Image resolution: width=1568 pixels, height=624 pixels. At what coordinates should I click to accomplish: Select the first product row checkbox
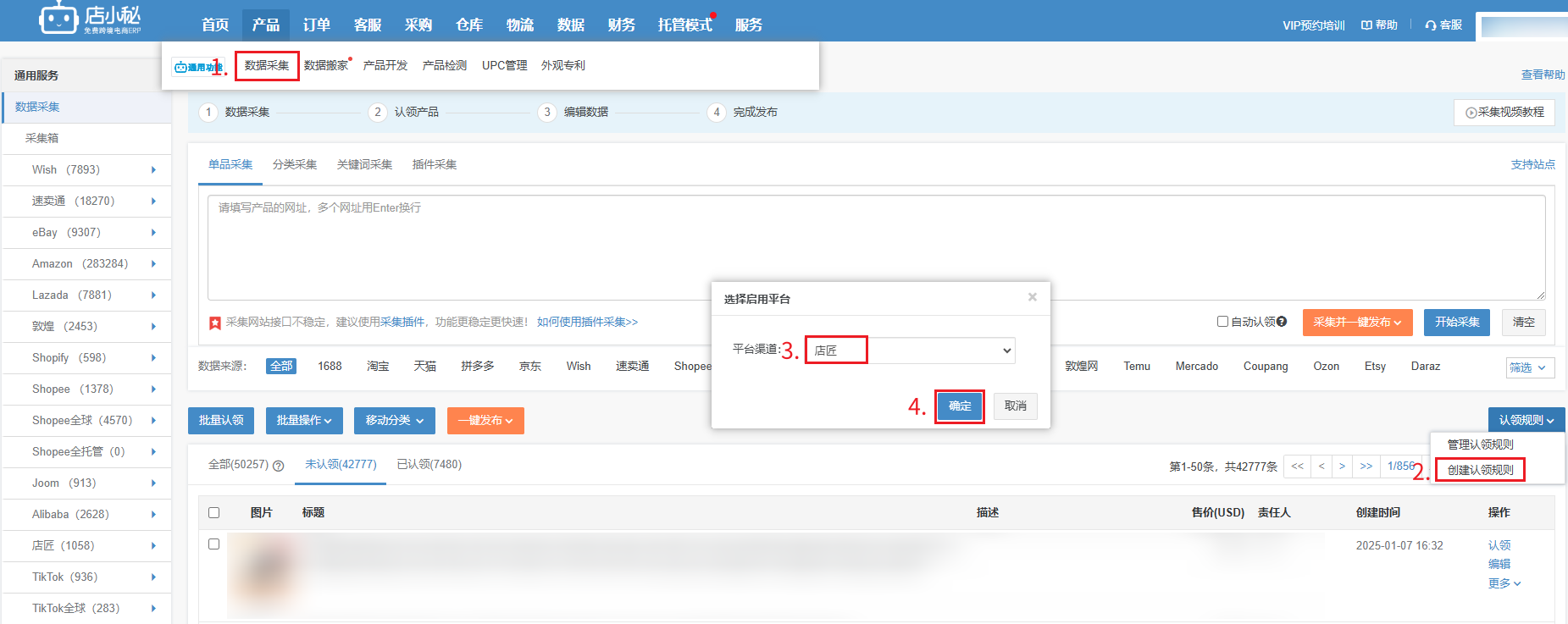[213, 544]
